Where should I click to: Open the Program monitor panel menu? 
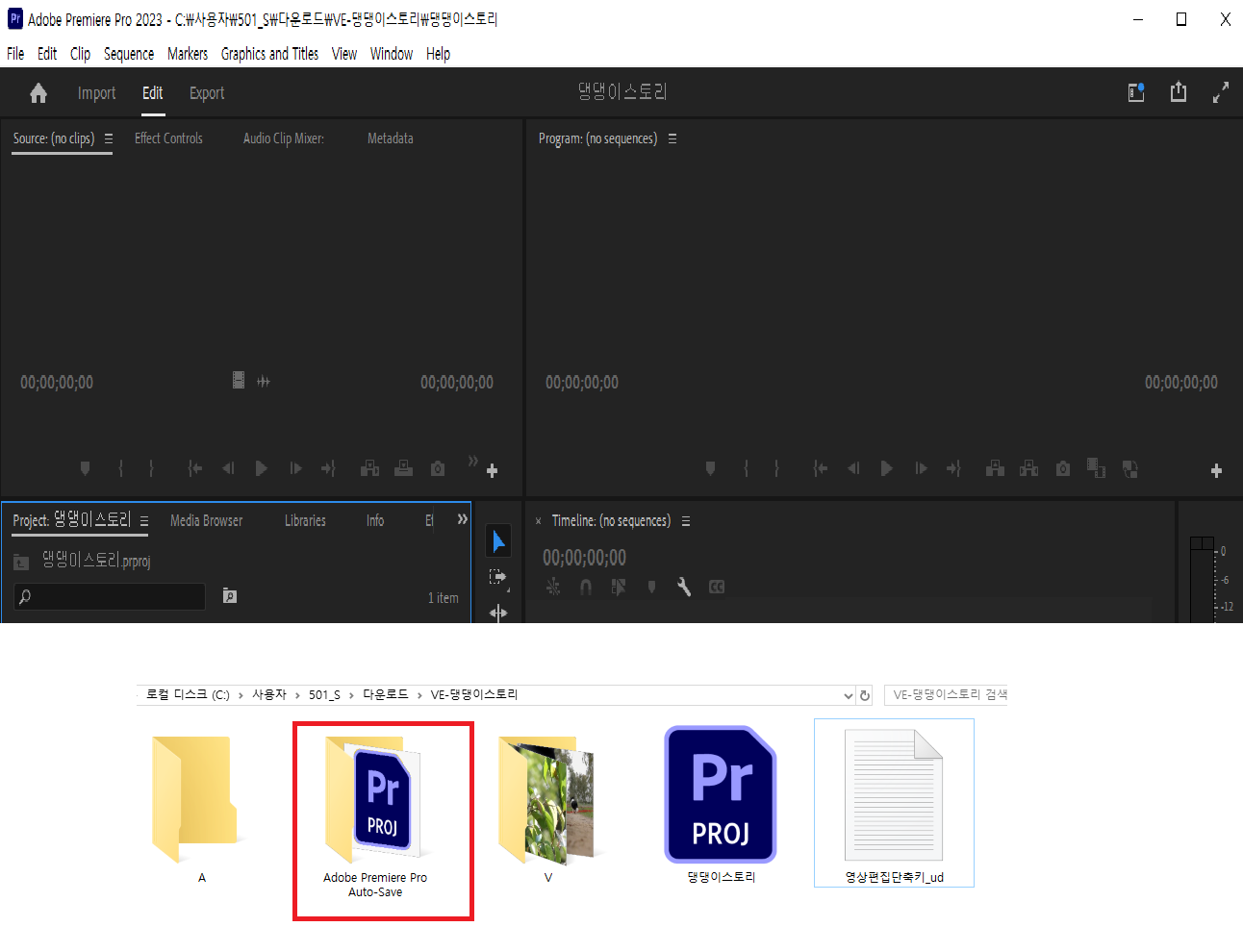pos(672,138)
